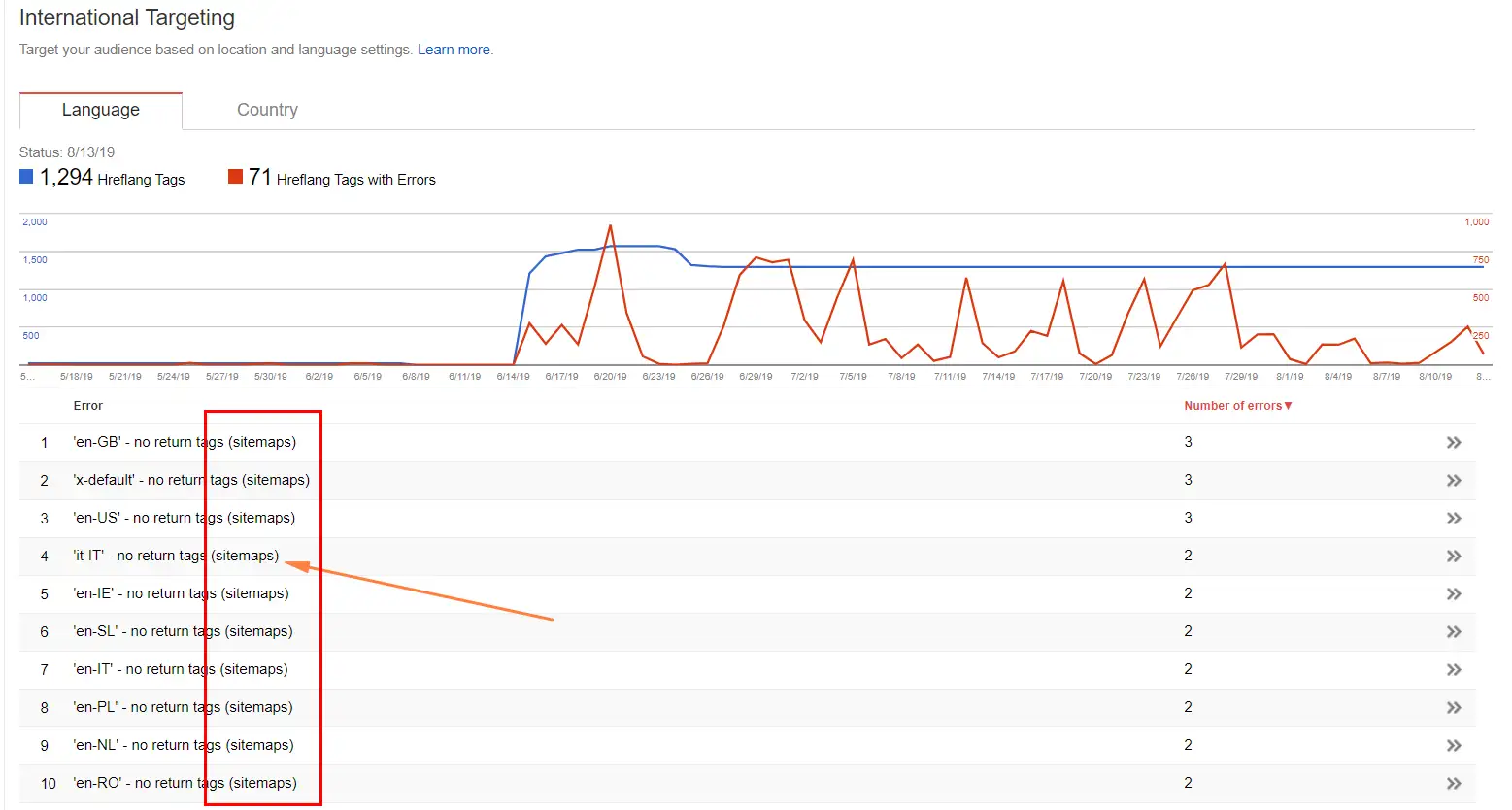Open details arrow for 'en-PL' error row

pos(1453,708)
